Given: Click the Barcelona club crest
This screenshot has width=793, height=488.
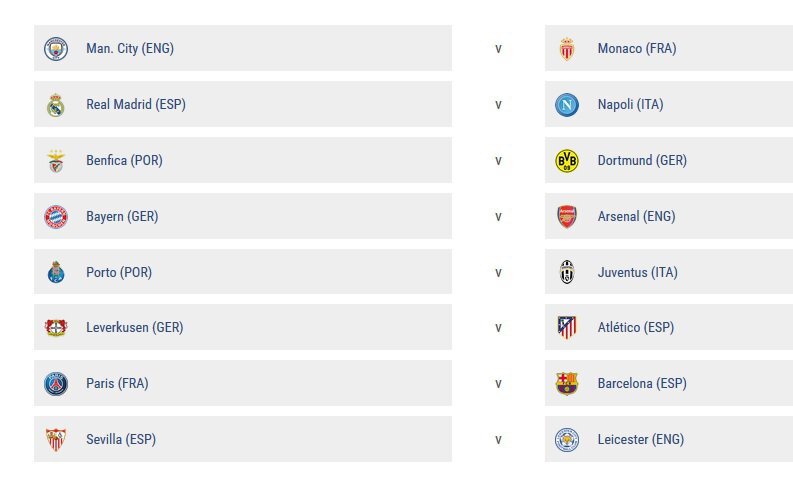Looking at the screenshot, I should coord(567,384).
